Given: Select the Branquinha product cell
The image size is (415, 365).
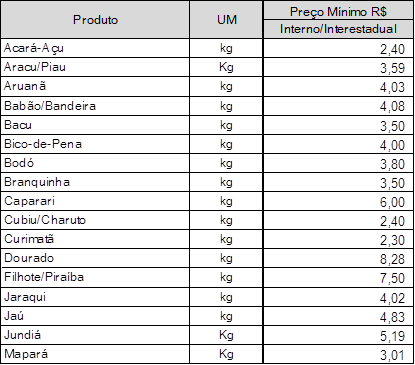Looking at the screenshot, I should [x=95, y=182].
